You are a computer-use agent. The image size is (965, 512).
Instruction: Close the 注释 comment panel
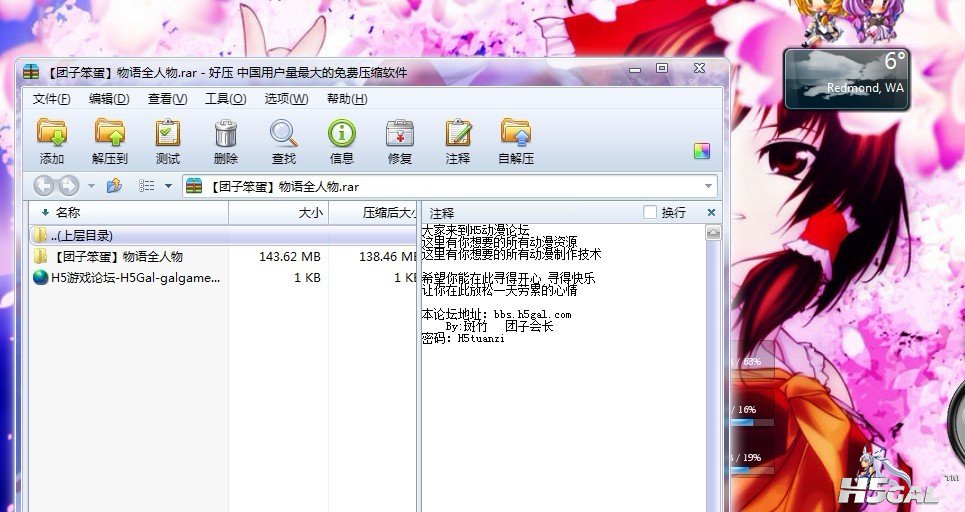click(x=711, y=212)
